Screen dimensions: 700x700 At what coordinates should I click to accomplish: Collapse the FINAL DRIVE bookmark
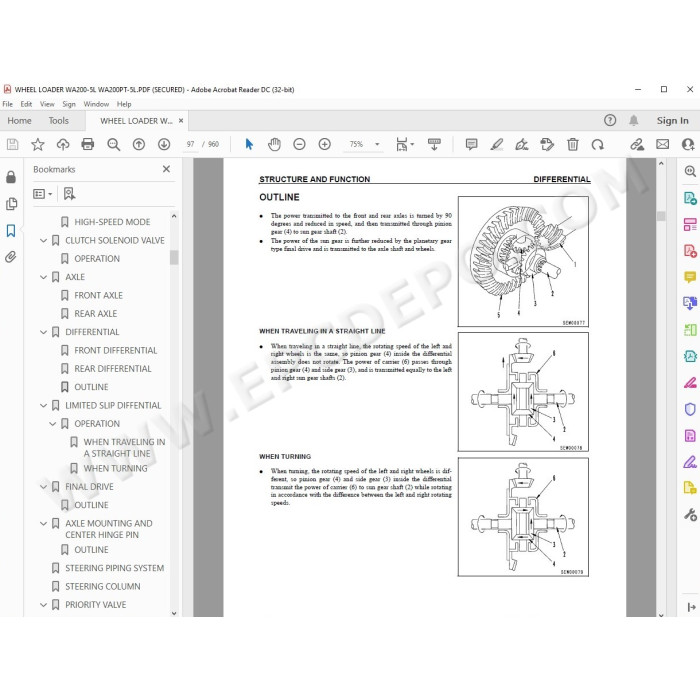pyautogui.click(x=43, y=487)
